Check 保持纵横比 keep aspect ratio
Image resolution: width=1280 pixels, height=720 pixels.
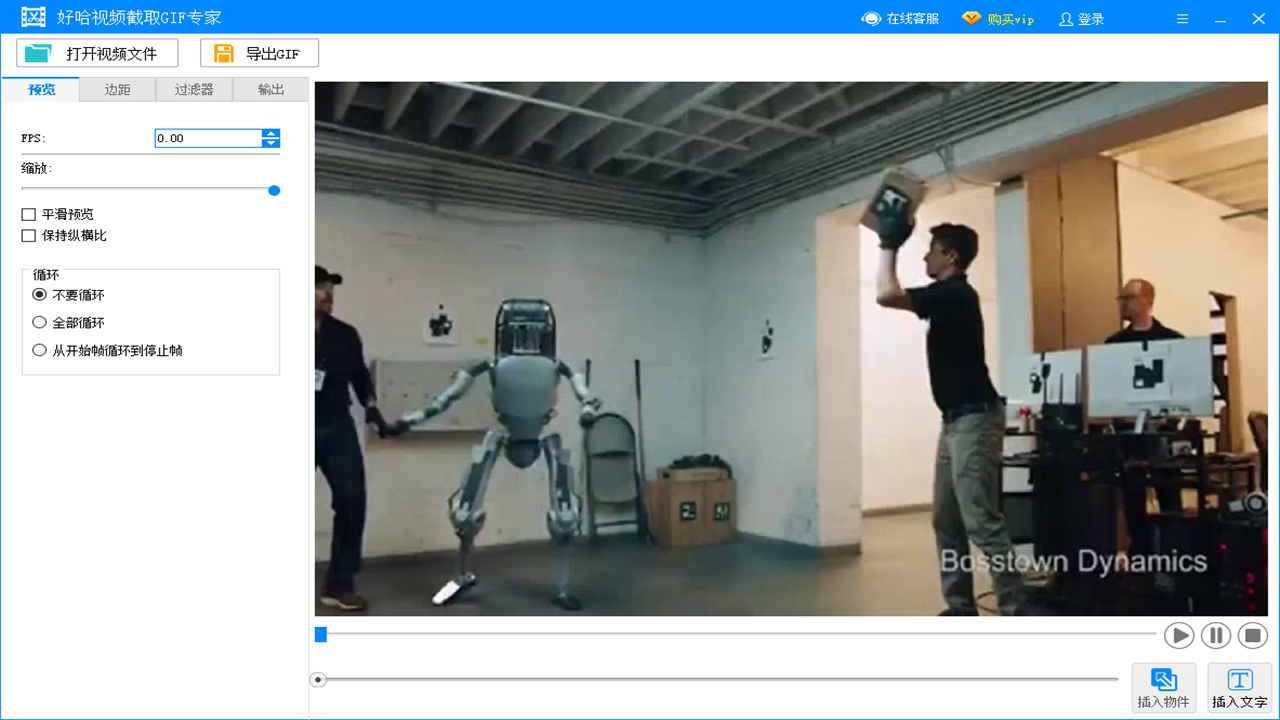[x=26, y=235]
